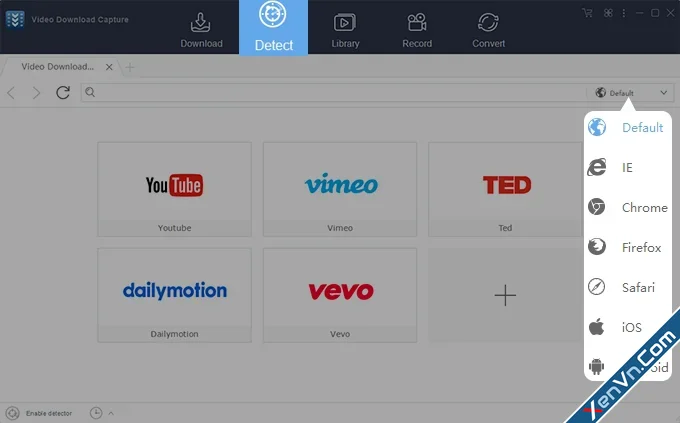Expand the up-arrow next to clock icon
The height and width of the screenshot is (423, 680).
point(111,413)
